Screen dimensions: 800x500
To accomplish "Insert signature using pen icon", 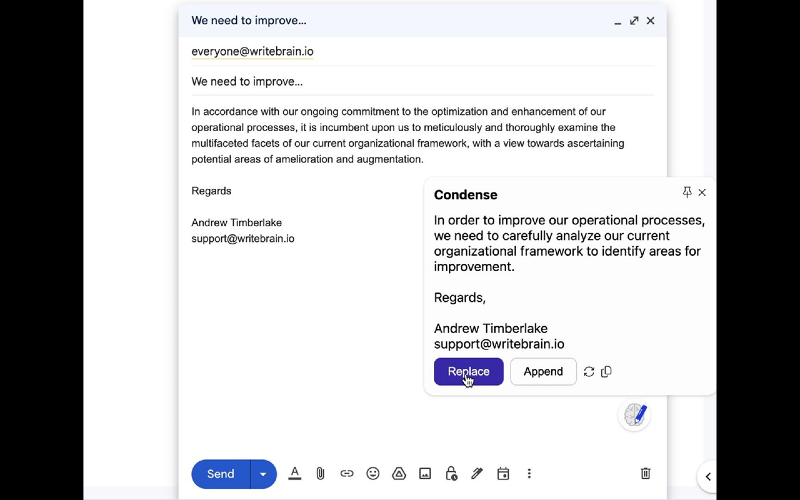I will tap(477, 474).
